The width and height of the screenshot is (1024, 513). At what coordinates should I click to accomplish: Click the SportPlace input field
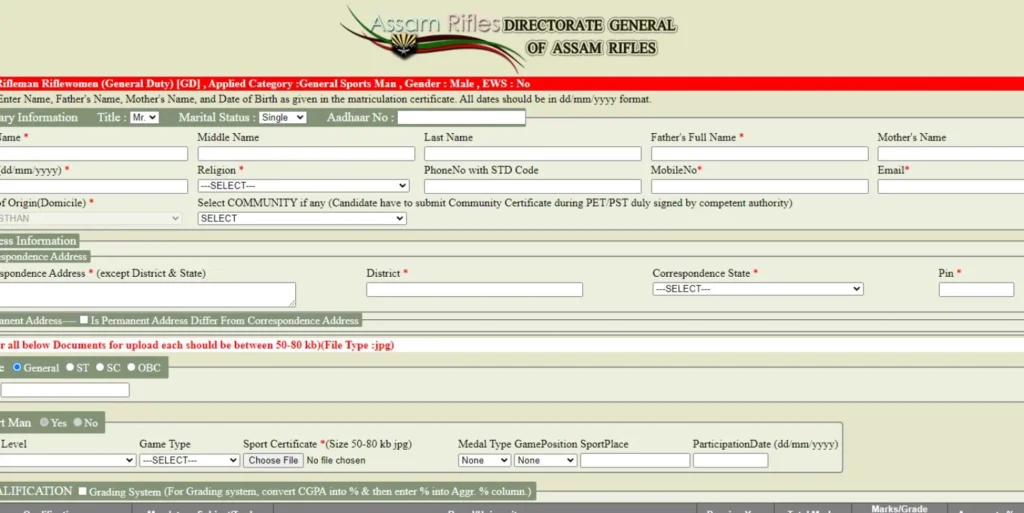(x=635, y=460)
